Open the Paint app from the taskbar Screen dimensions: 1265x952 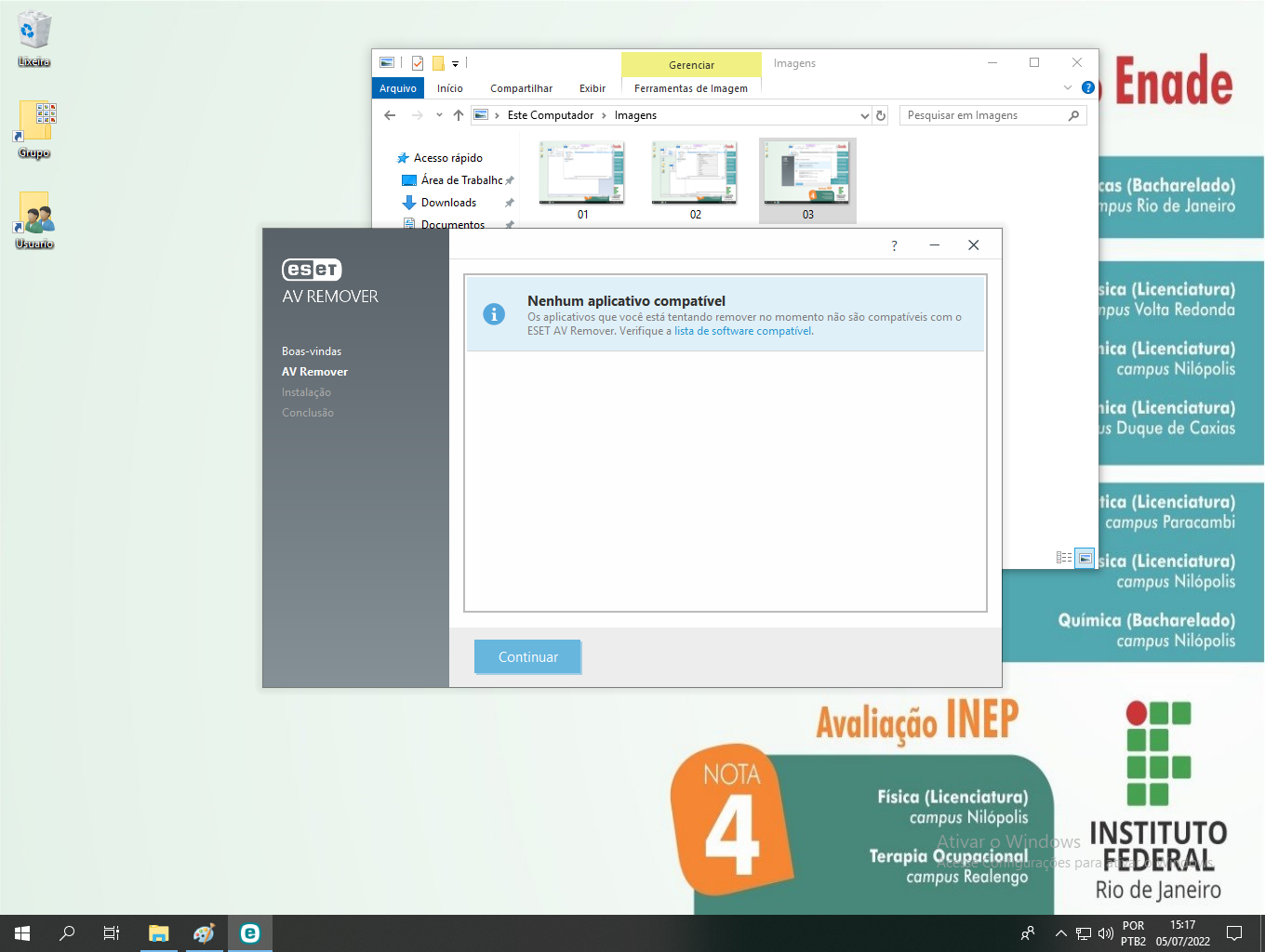coord(204,933)
